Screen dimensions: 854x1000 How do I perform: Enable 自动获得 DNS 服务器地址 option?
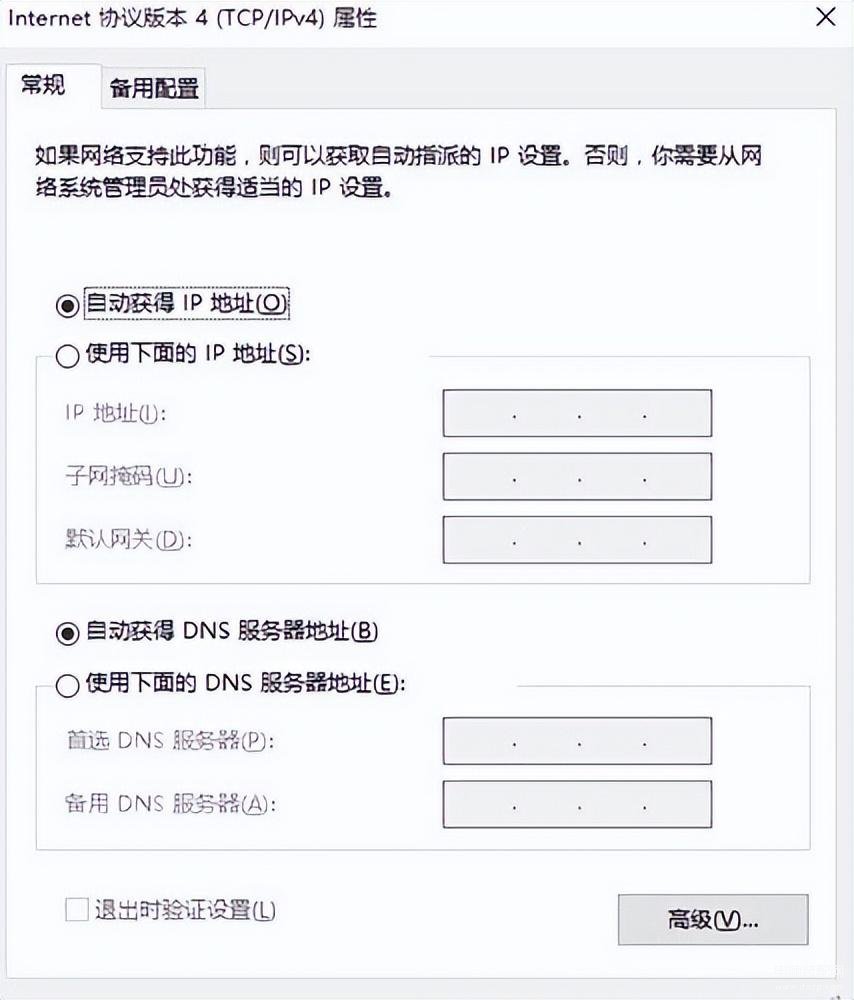point(67,632)
